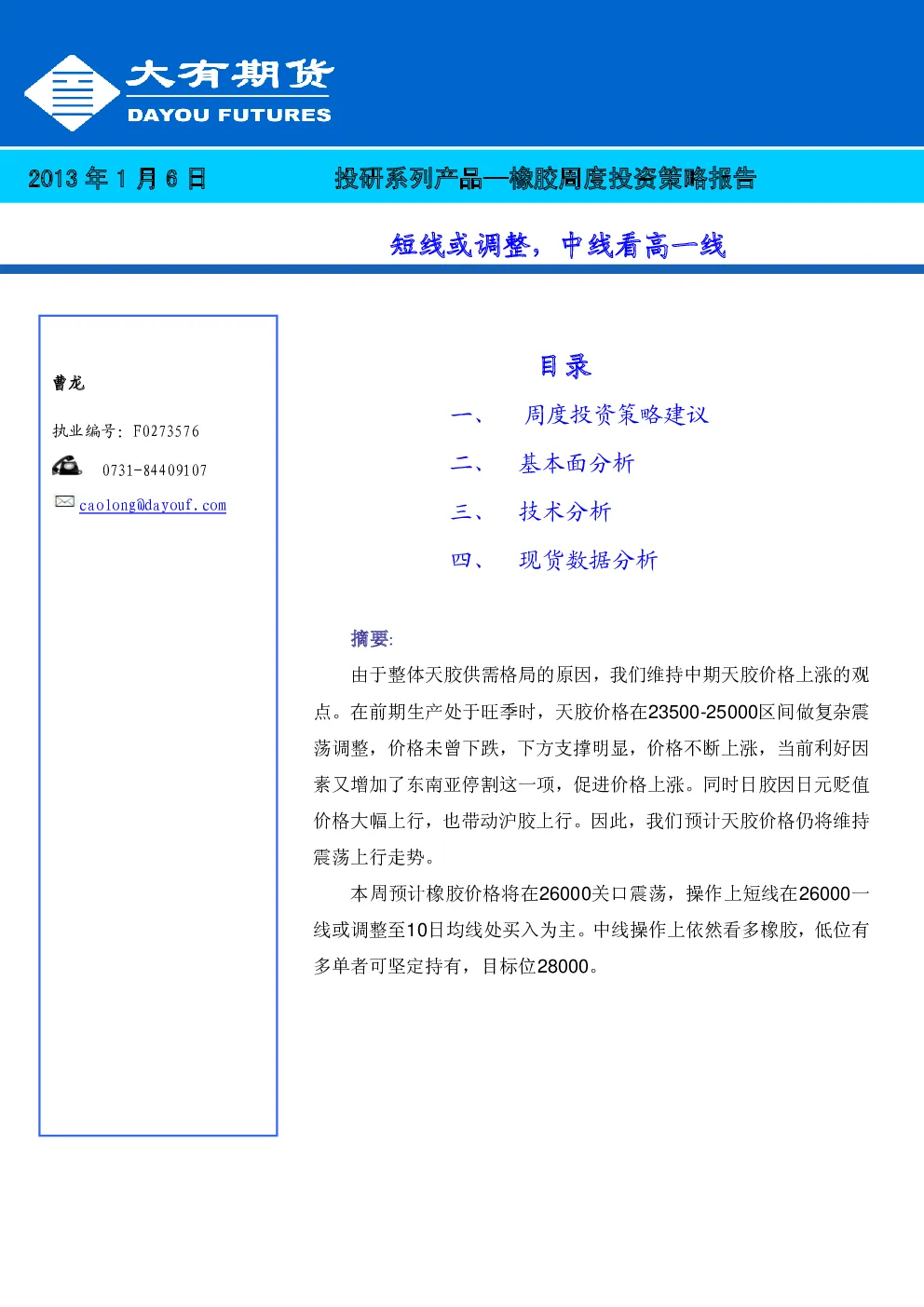Click the line 震荡上行走势。
The height and width of the screenshot is (1307, 924).
(374, 857)
